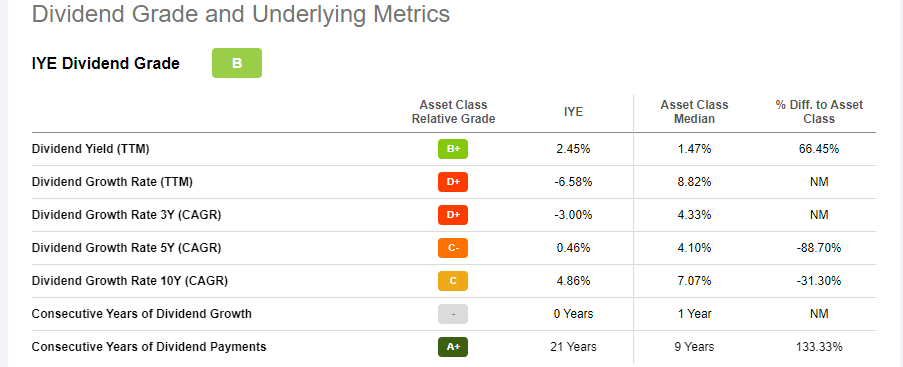Click the yellow C grade badge
Screen dimensions: 903x367
pyautogui.click(x=453, y=281)
